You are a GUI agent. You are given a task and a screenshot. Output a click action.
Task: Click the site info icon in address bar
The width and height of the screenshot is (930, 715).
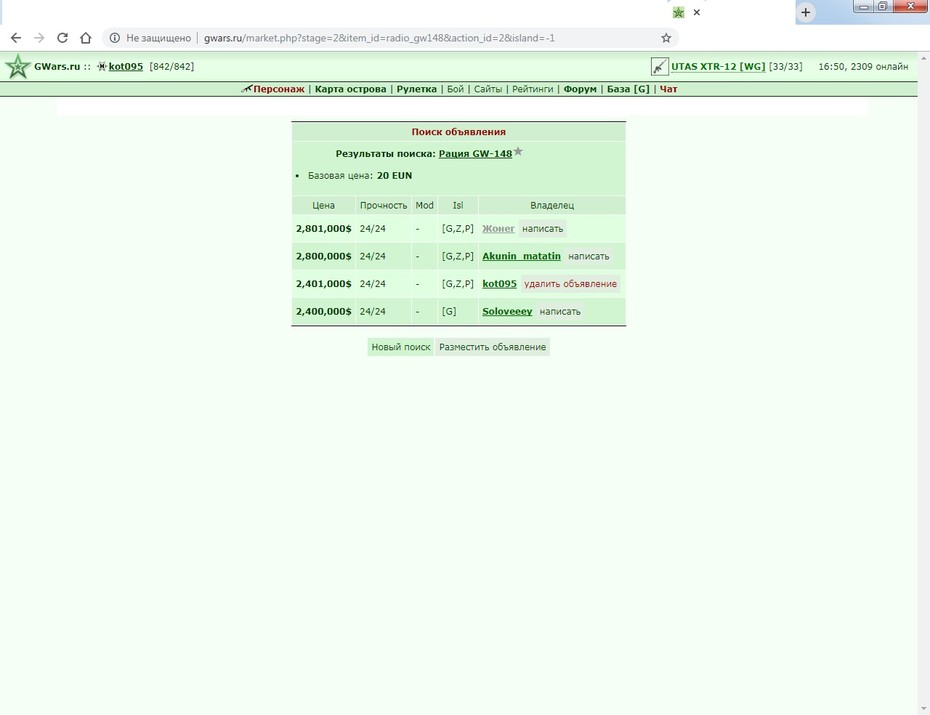pyautogui.click(x=114, y=38)
